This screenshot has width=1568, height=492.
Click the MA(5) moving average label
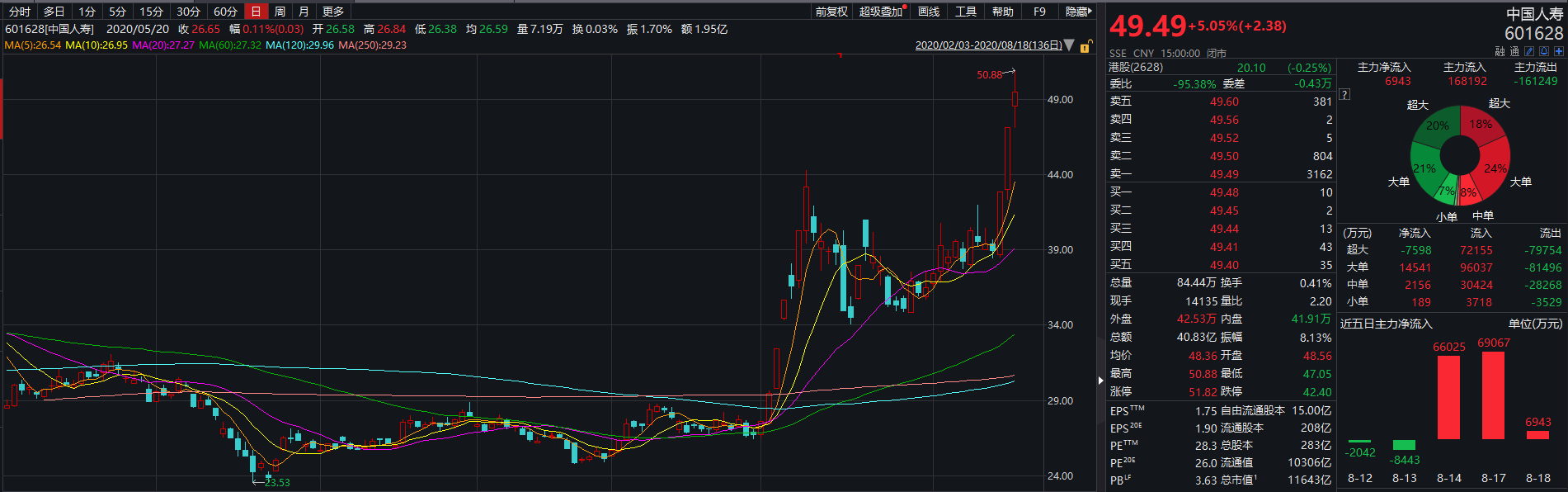click(x=32, y=45)
